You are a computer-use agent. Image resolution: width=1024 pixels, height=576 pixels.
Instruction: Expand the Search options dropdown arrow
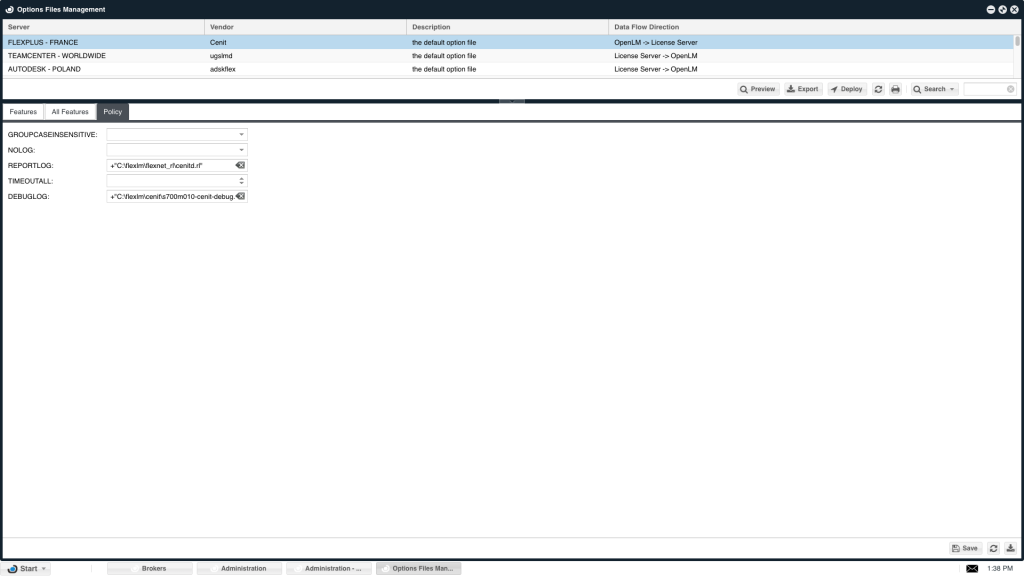coord(952,89)
